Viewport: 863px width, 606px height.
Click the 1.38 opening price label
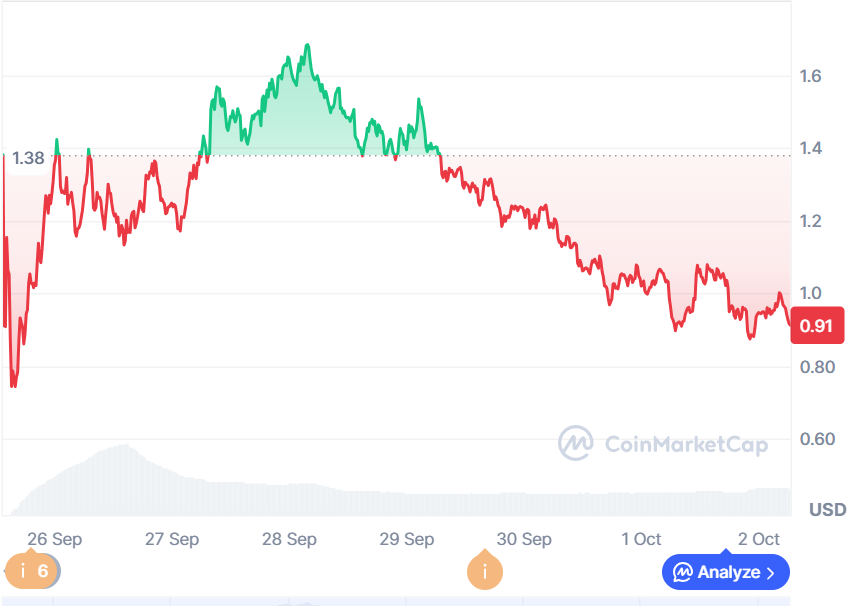[x=30, y=158]
